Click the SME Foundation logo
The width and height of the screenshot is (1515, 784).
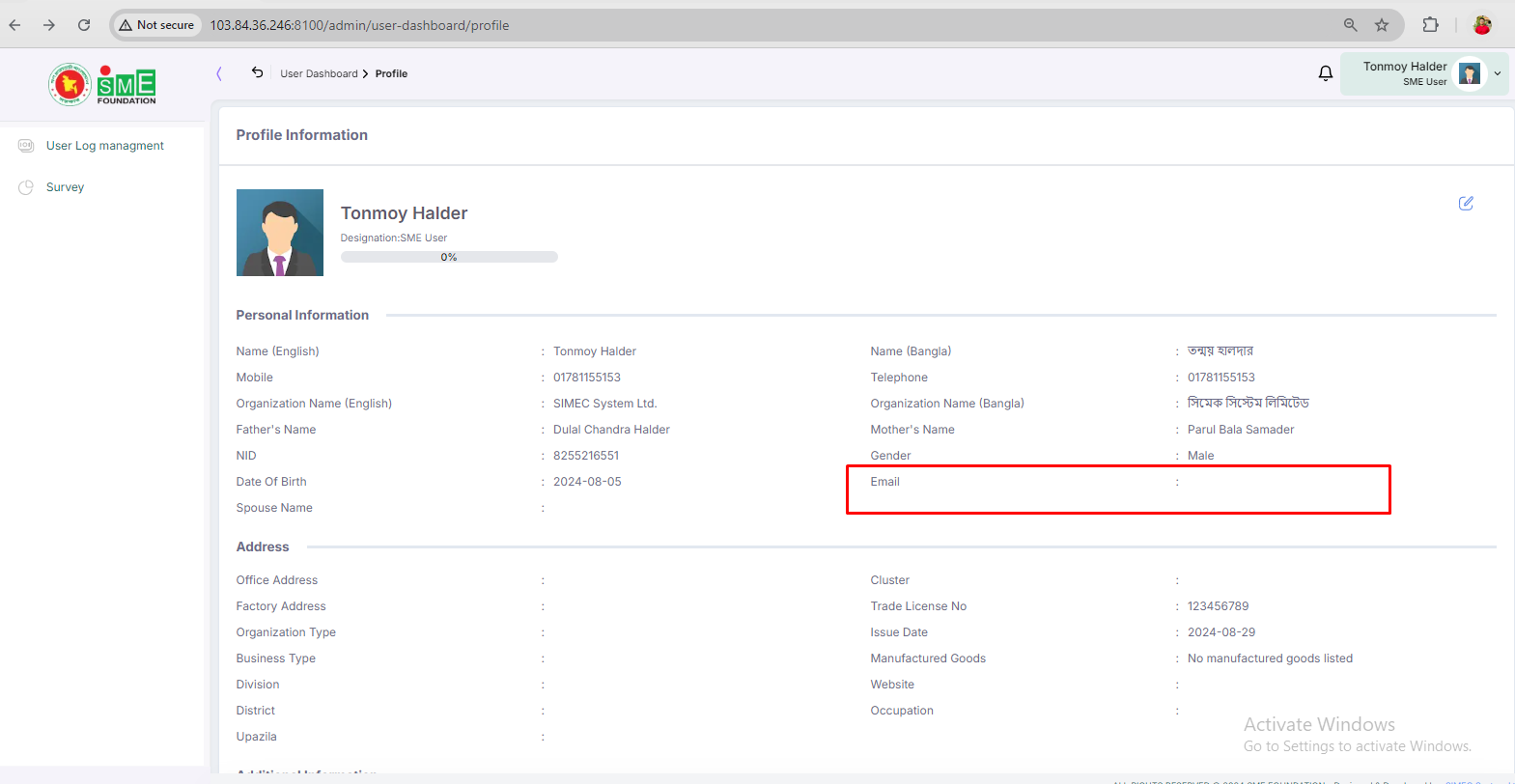pos(102,85)
